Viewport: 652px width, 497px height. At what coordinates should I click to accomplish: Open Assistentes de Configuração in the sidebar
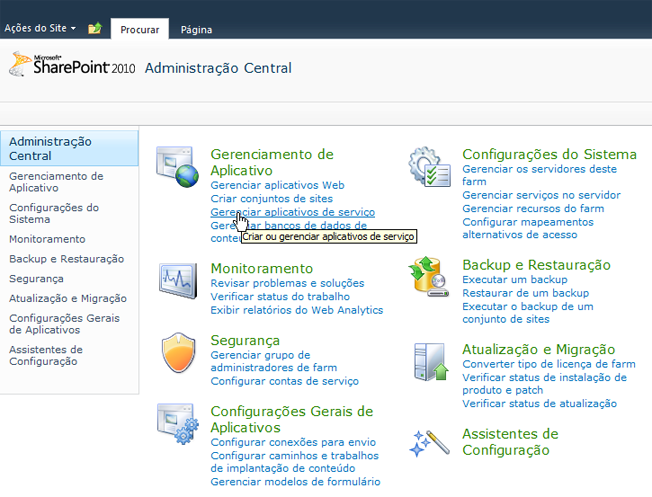tap(46, 355)
